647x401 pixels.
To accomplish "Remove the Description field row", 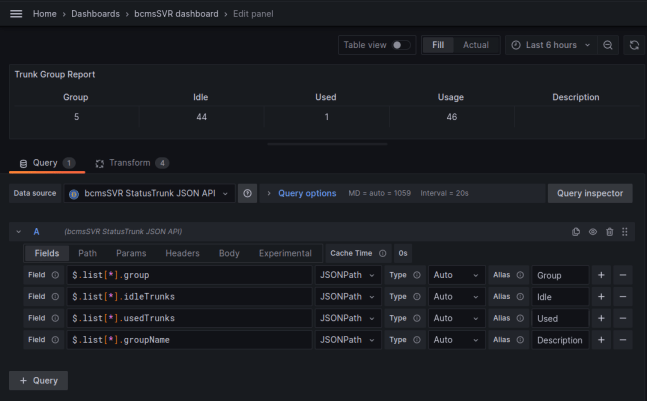I will click(x=622, y=340).
